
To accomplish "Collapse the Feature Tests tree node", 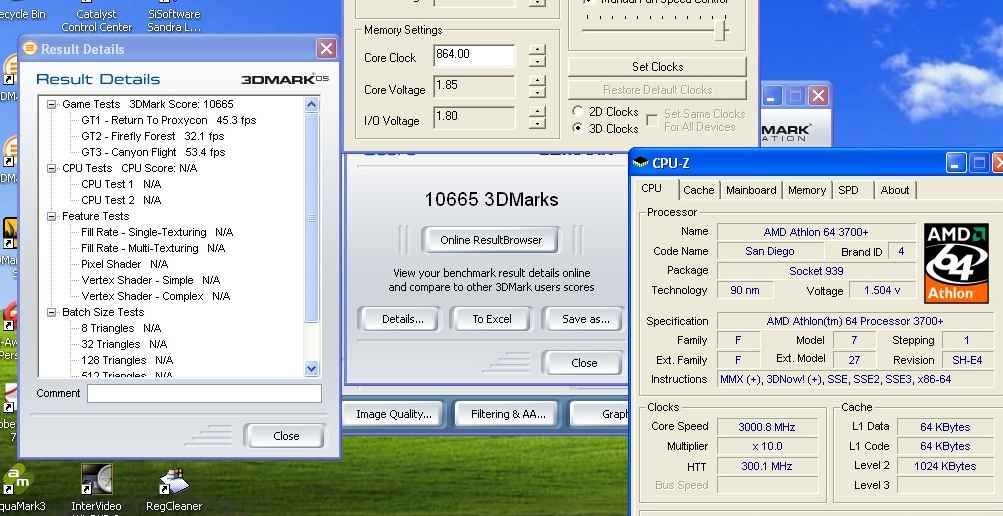I will click(x=52, y=216).
